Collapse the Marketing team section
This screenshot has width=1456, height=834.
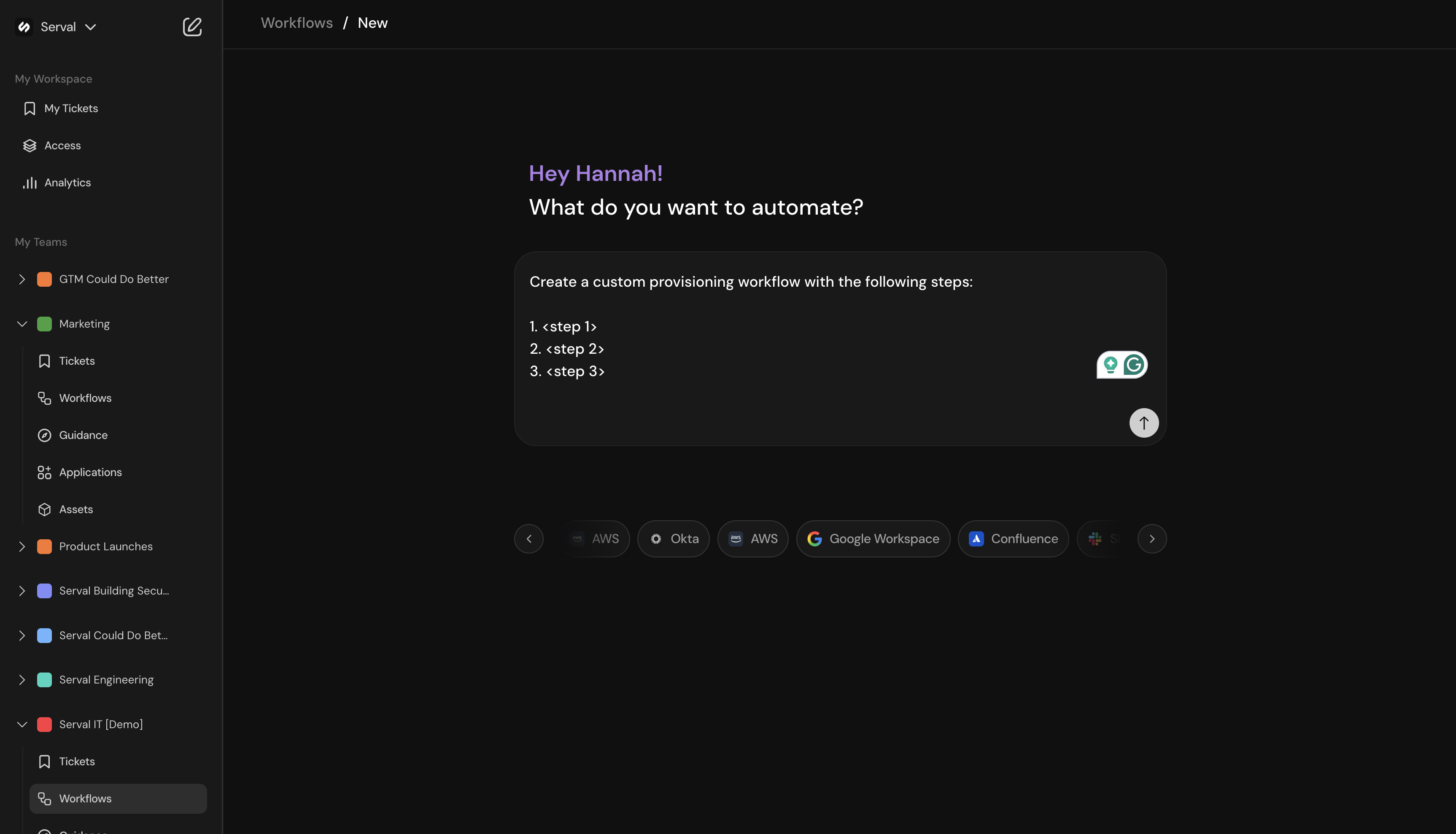pos(22,324)
